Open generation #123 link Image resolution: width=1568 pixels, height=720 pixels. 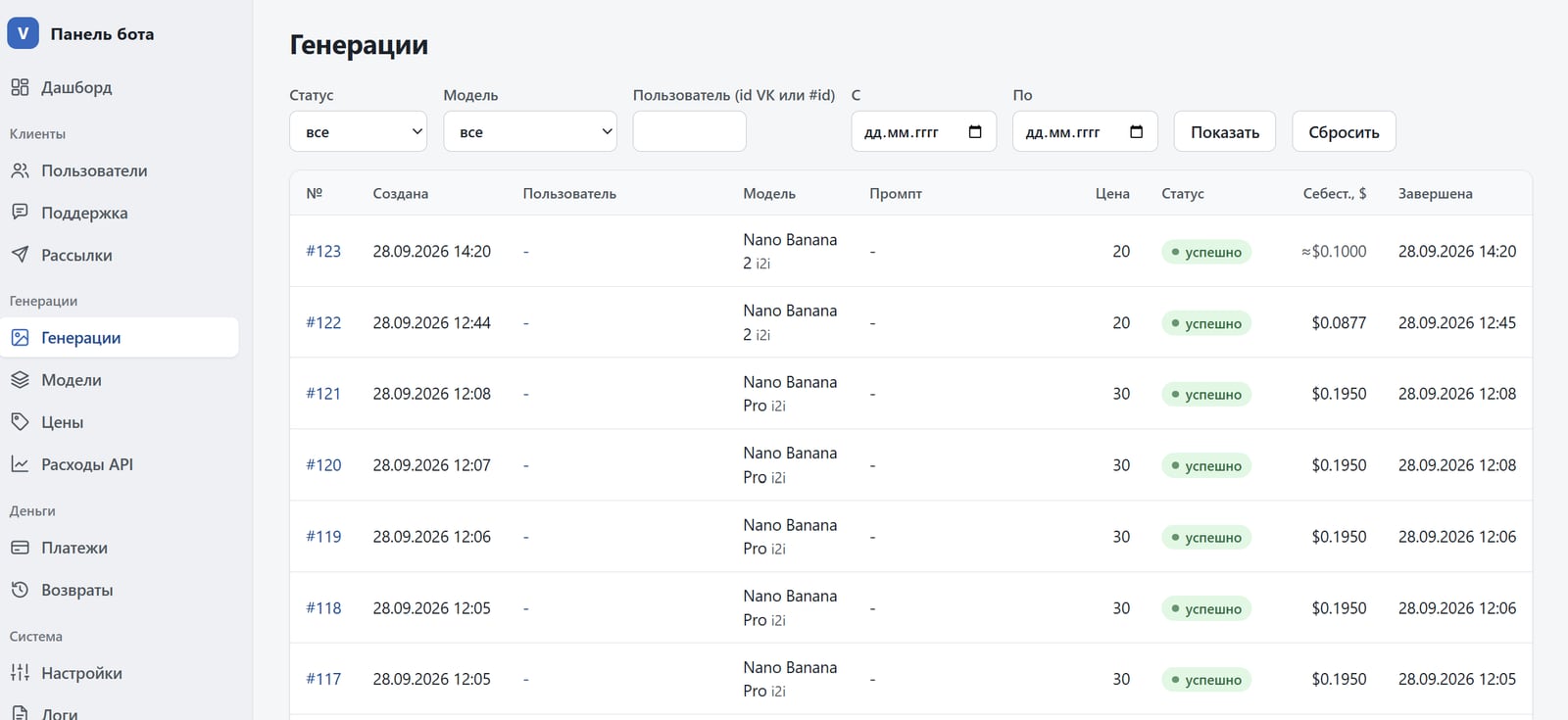coord(323,251)
